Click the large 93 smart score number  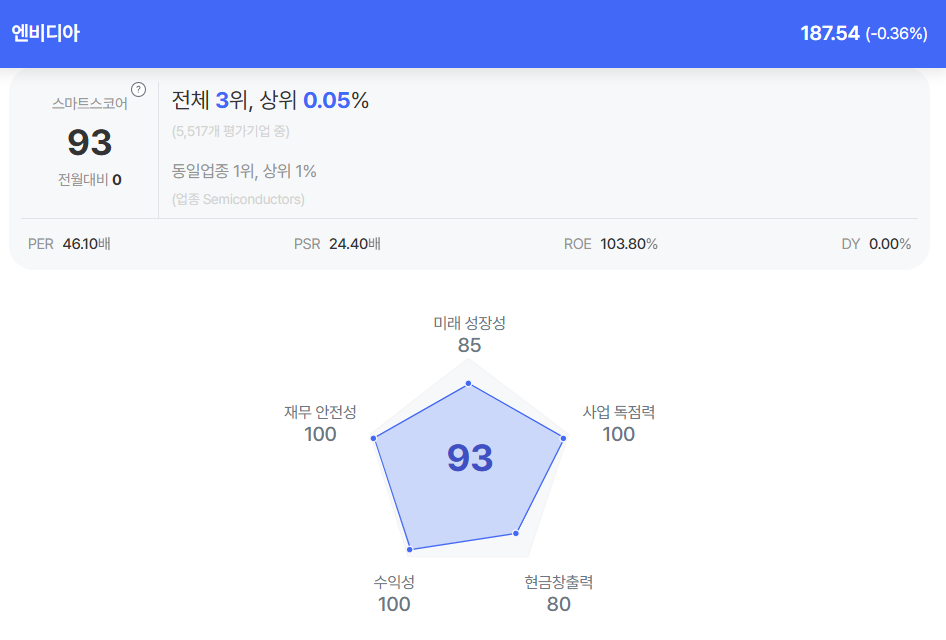point(90,143)
